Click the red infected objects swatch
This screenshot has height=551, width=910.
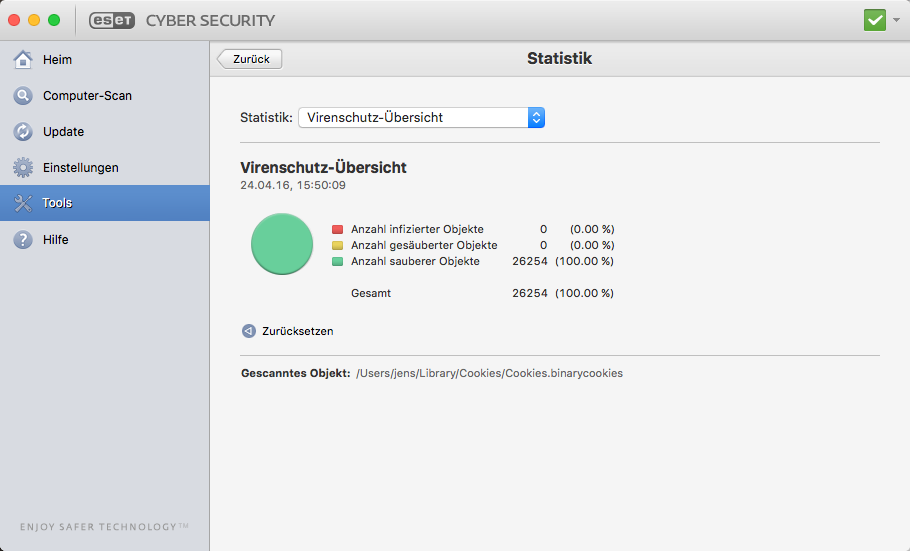(x=337, y=229)
